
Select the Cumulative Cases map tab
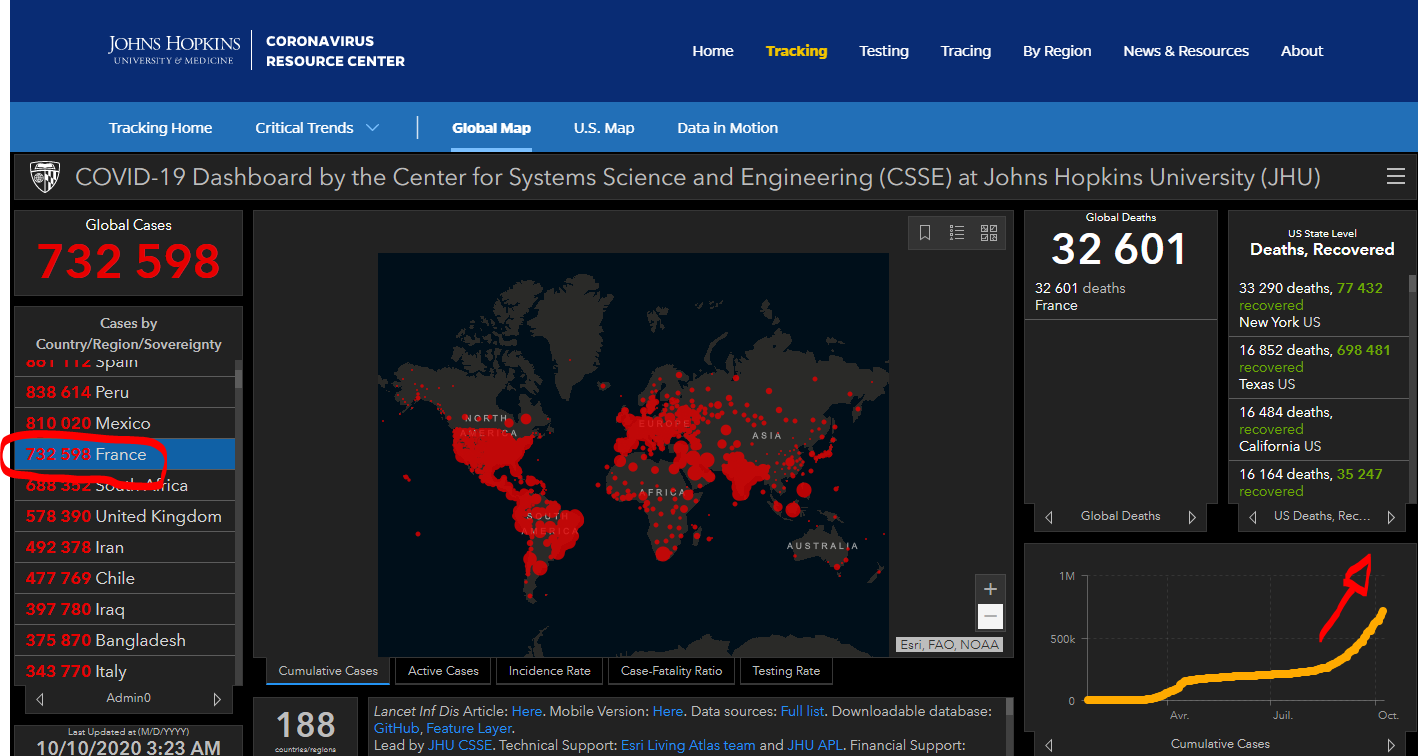click(x=328, y=671)
